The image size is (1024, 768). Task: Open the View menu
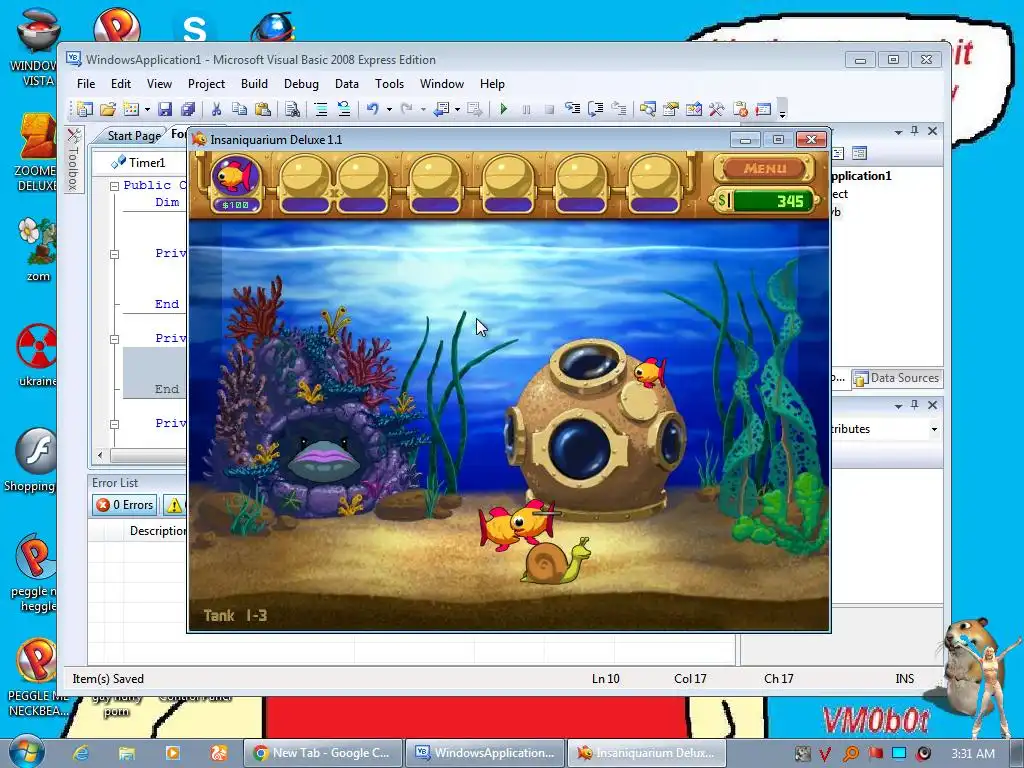point(159,84)
